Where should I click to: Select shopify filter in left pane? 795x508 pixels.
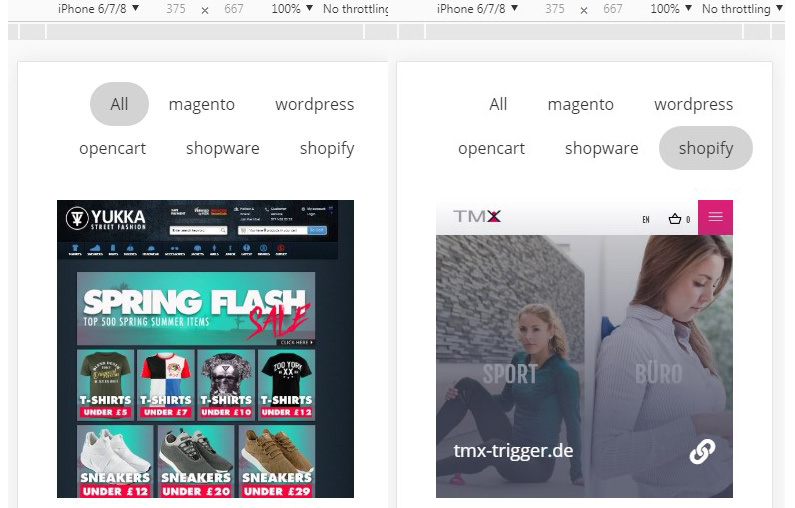(327, 149)
